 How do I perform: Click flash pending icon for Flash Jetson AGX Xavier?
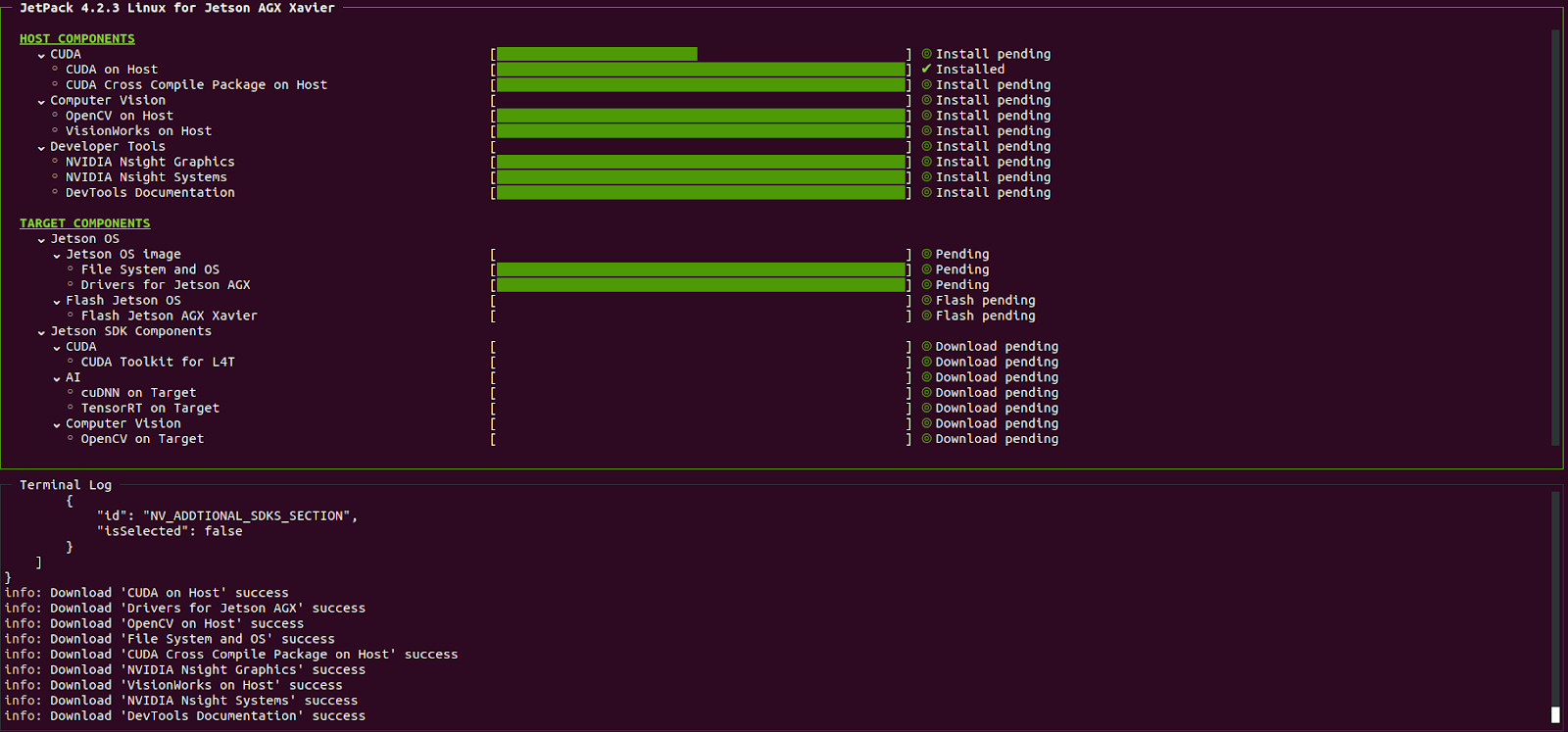(x=926, y=316)
